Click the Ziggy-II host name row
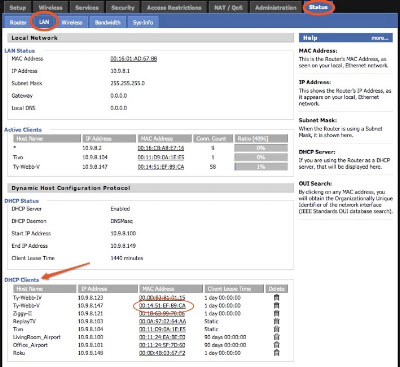The image size is (400, 367). tap(22, 313)
